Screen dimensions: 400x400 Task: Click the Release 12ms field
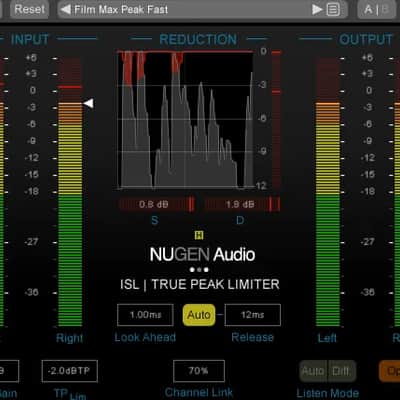[x=253, y=315]
